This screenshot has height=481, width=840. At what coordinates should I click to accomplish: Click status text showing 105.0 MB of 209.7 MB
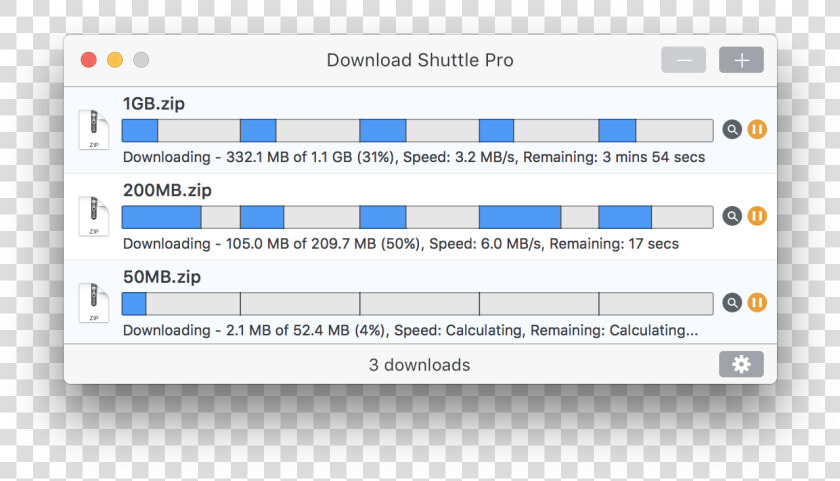[x=401, y=244]
